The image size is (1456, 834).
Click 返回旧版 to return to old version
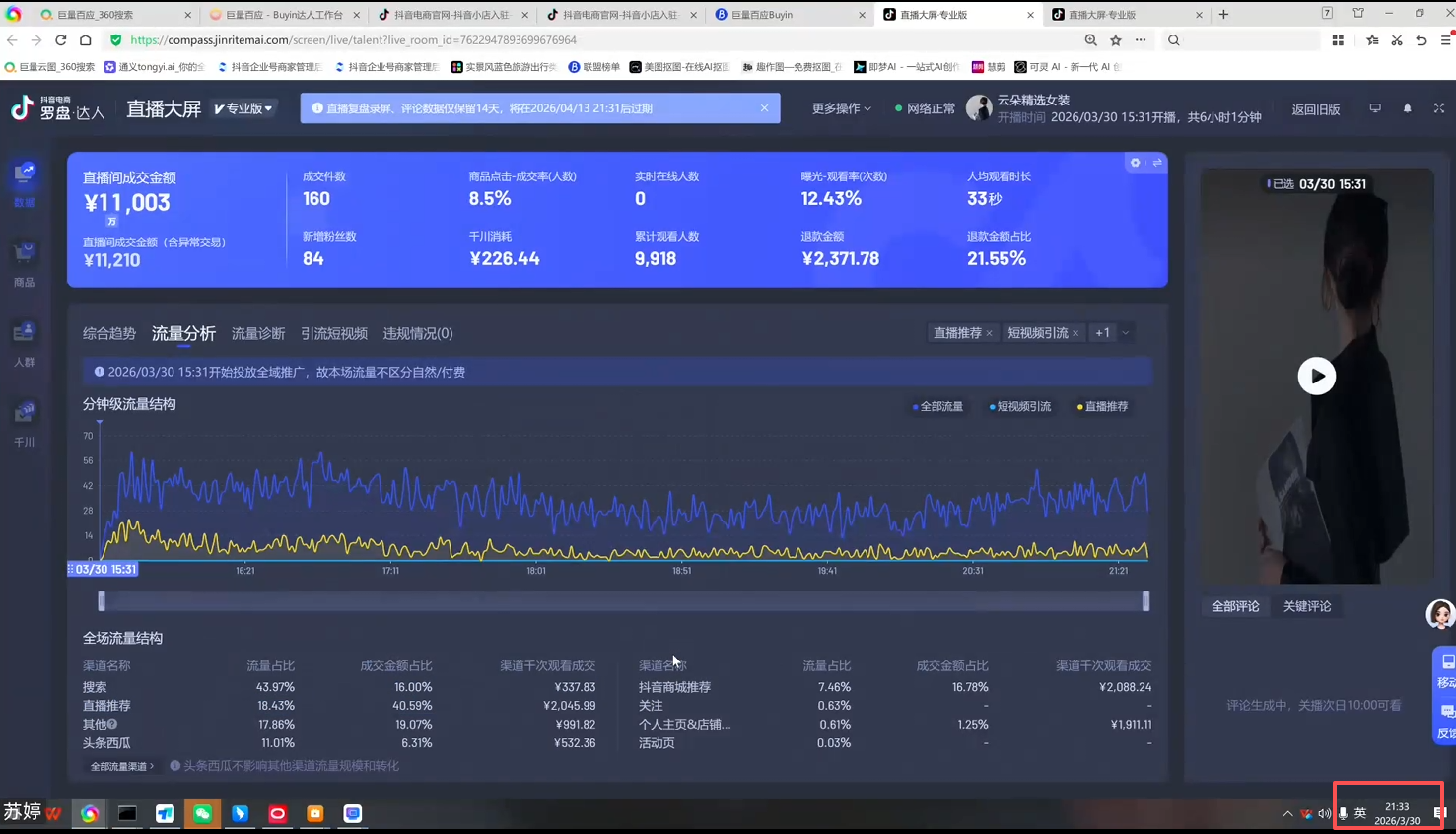point(1315,109)
